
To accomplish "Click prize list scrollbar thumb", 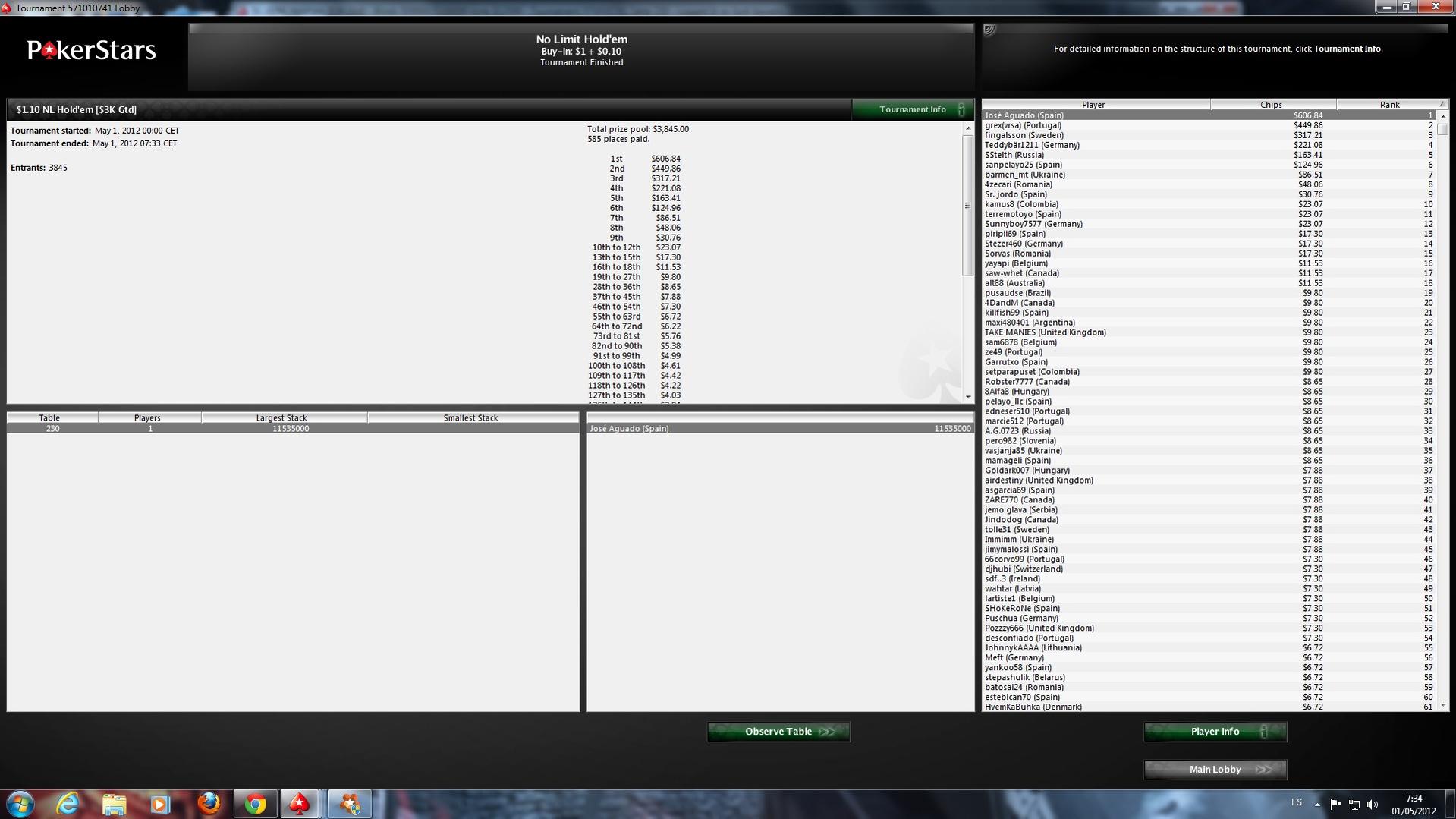I will pos(967,205).
